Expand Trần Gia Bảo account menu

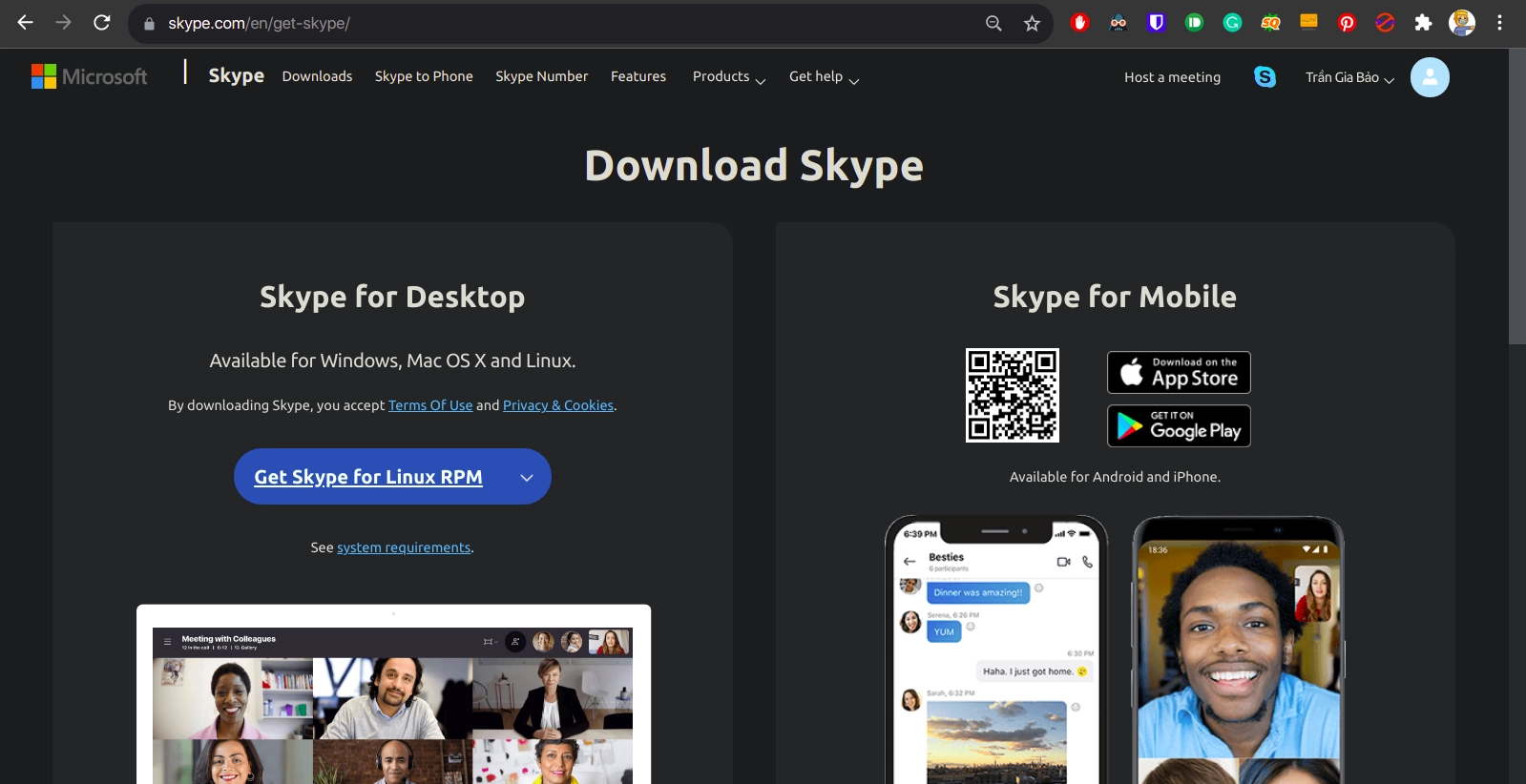tap(1349, 77)
